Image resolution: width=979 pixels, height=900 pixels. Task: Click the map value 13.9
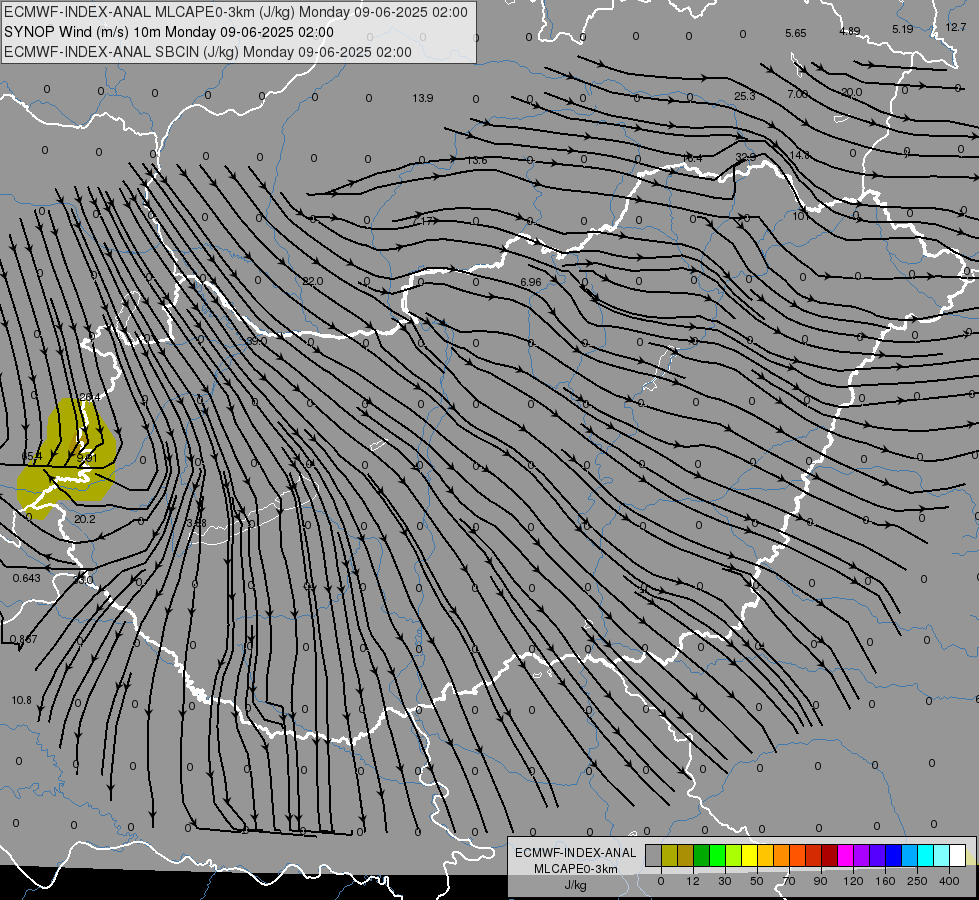pos(423,98)
